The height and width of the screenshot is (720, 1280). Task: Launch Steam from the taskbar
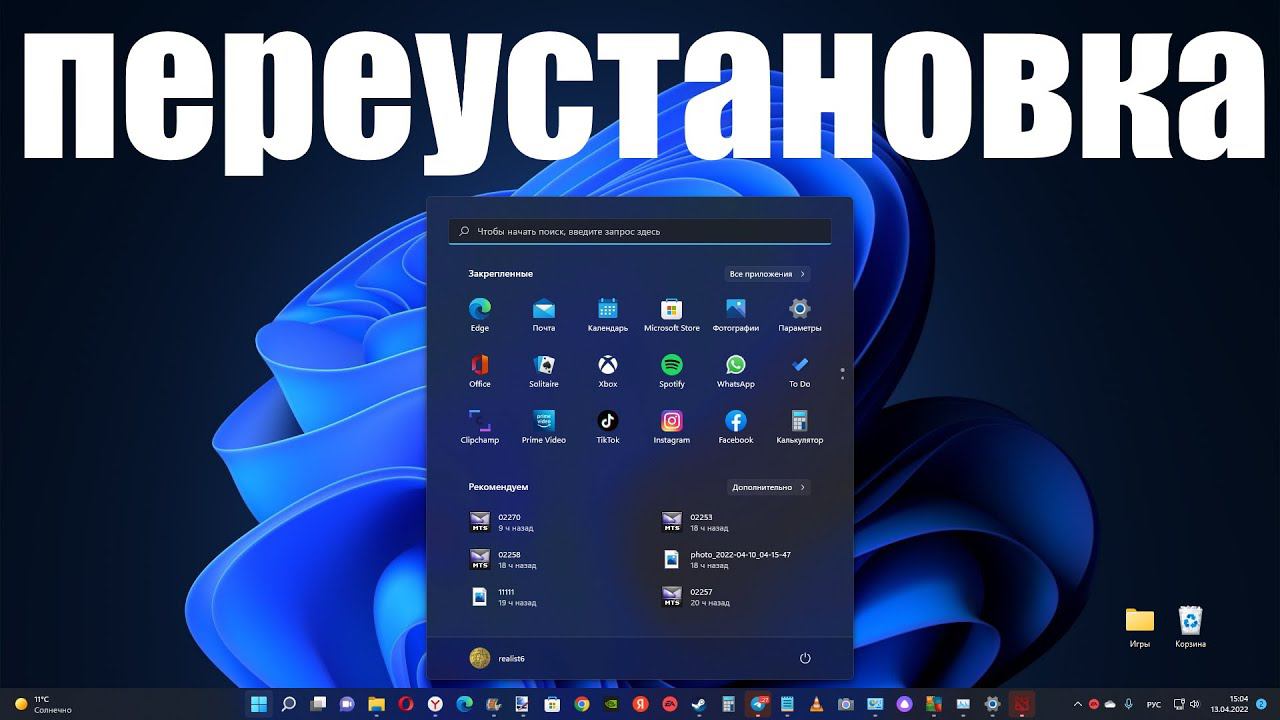[x=699, y=704]
